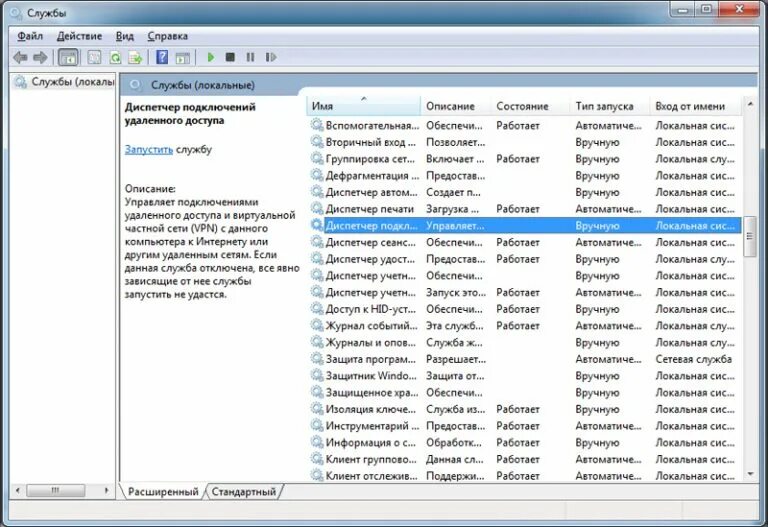Image resolution: width=768 pixels, height=527 pixels.
Task: Open the Действие menu
Action: [x=79, y=36]
